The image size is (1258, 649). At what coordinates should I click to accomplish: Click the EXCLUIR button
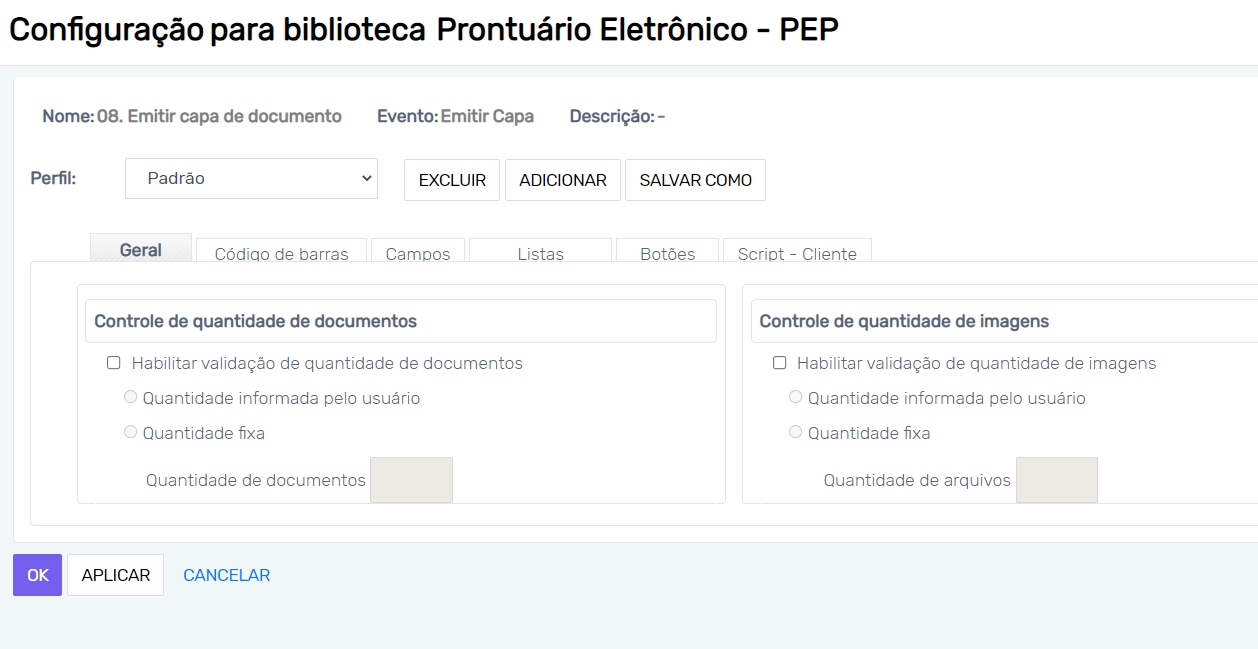pos(452,181)
